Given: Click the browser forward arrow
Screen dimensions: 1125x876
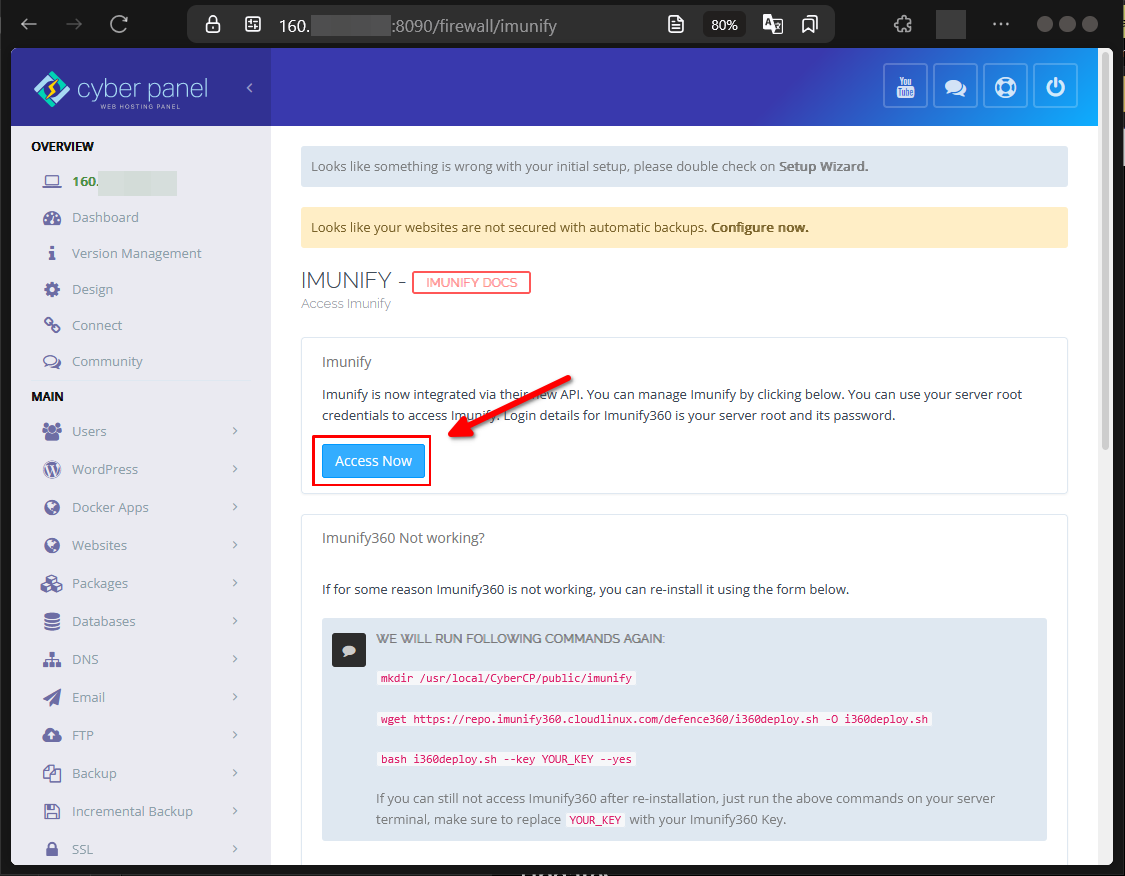Looking at the screenshot, I should (x=73, y=24).
